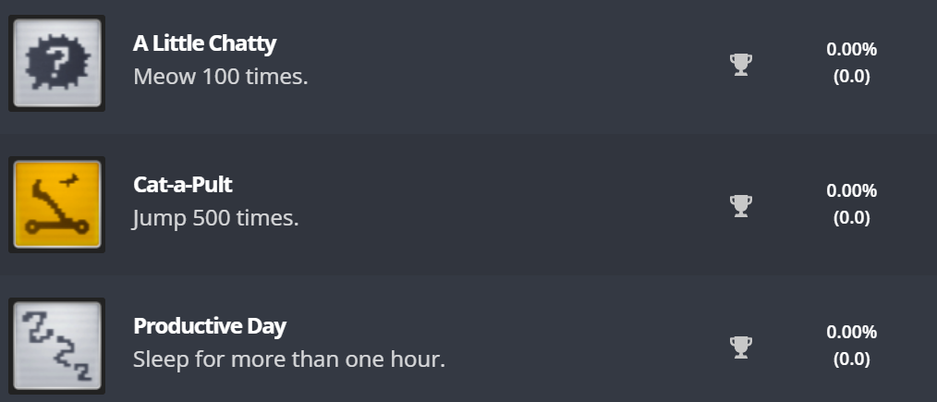Select the Productive Day Zzz icon
The height and width of the screenshot is (402, 937).
coord(57,346)
